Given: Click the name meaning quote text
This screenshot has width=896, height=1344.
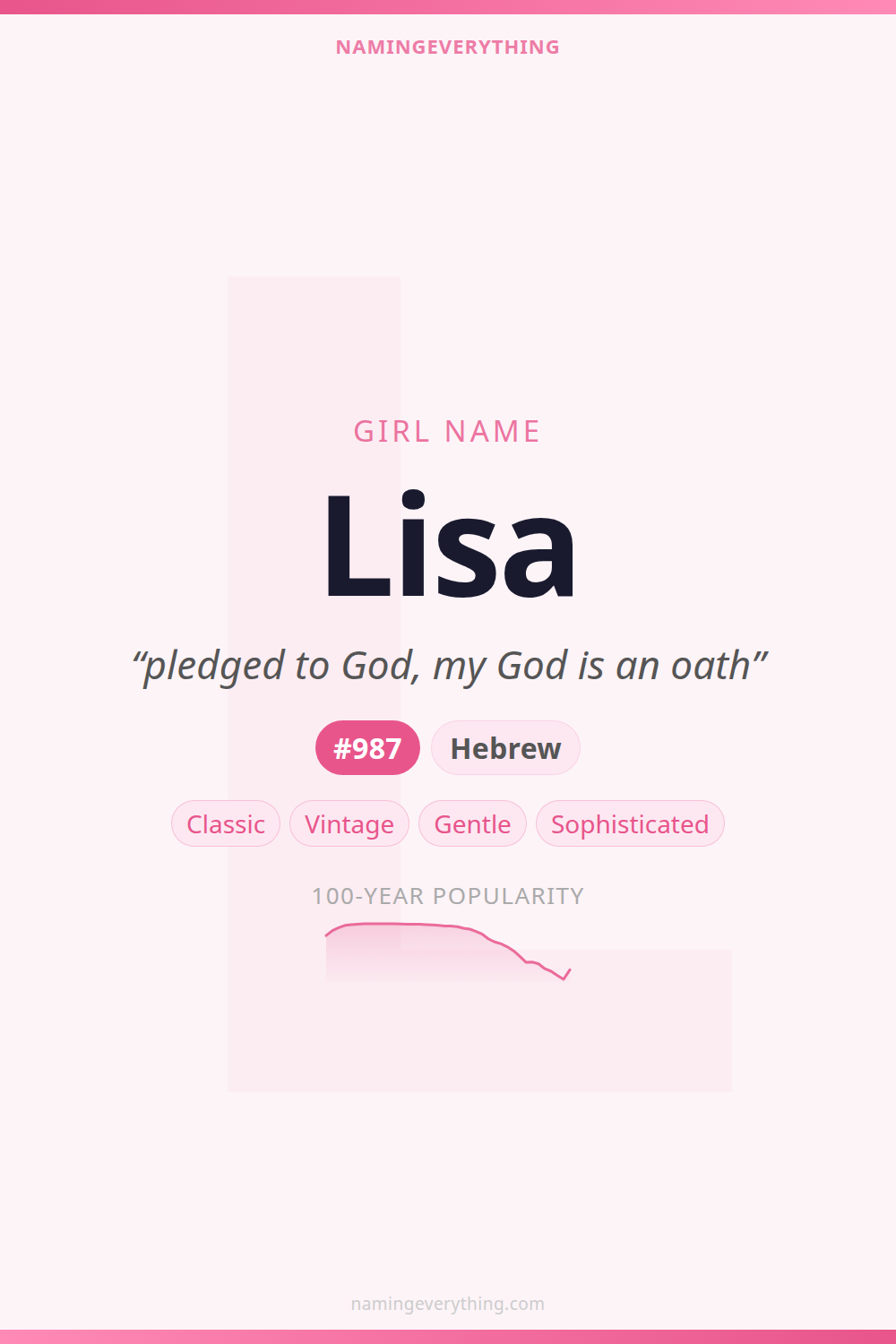Looking at the screenshot, I should coord(448,667).
